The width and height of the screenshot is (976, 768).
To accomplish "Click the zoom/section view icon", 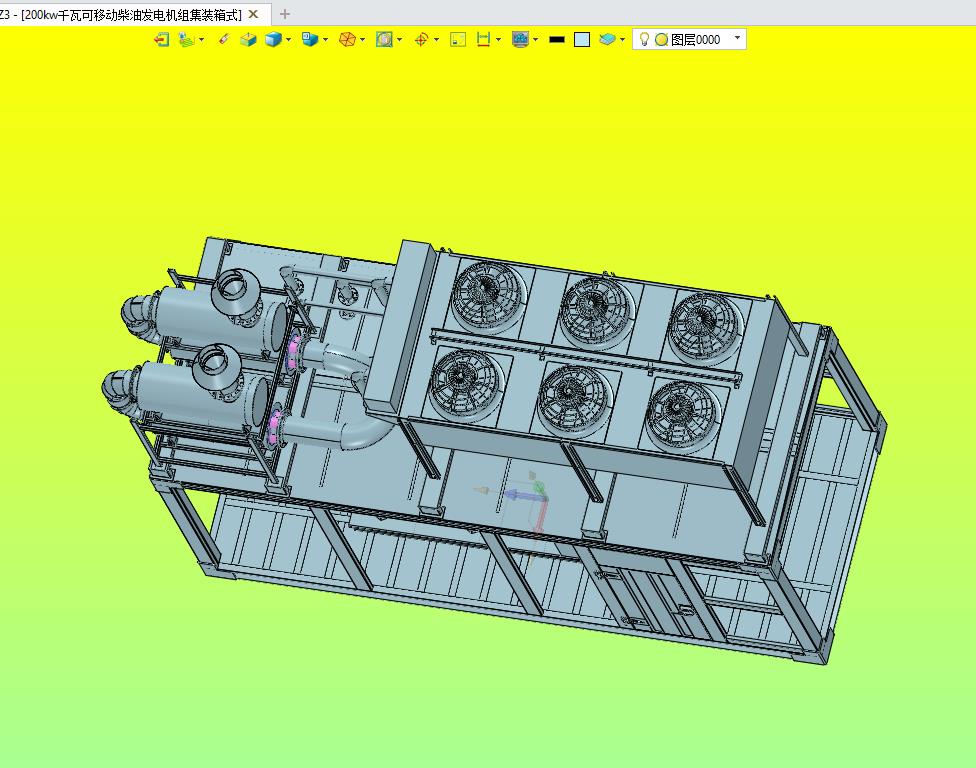I will [x=384, y=40].
